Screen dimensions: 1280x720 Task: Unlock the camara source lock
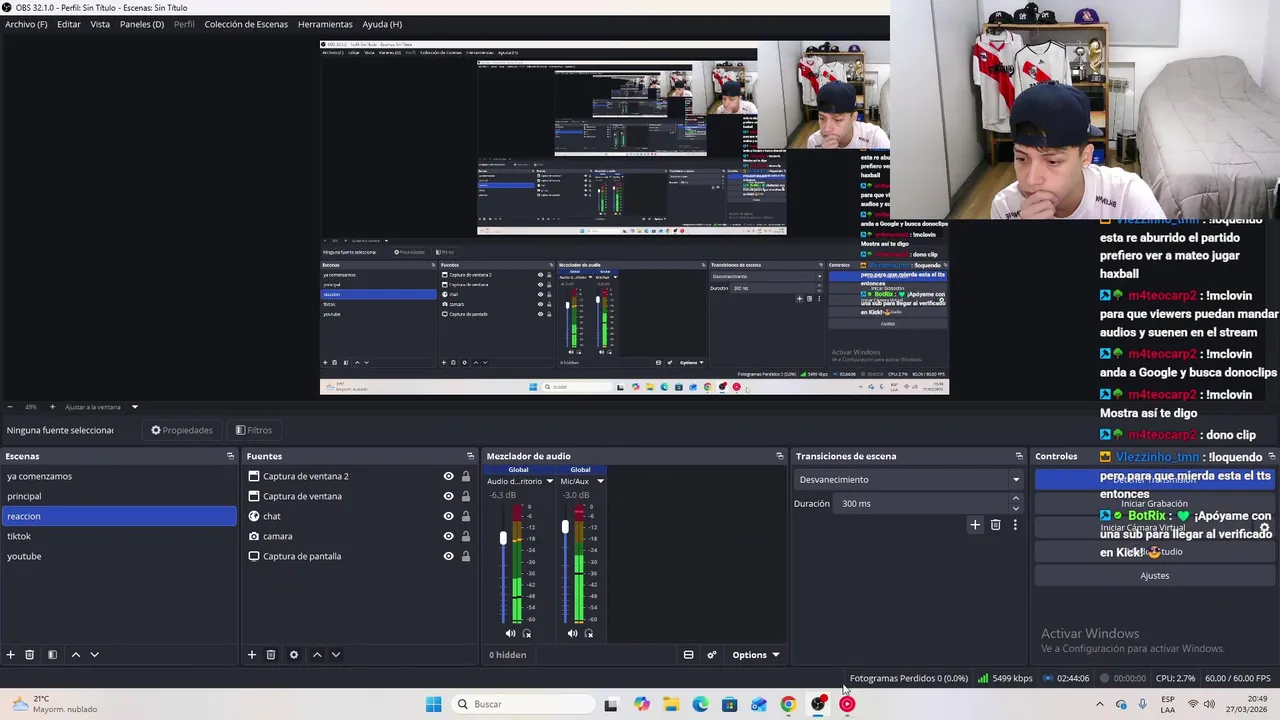[466, 536]
